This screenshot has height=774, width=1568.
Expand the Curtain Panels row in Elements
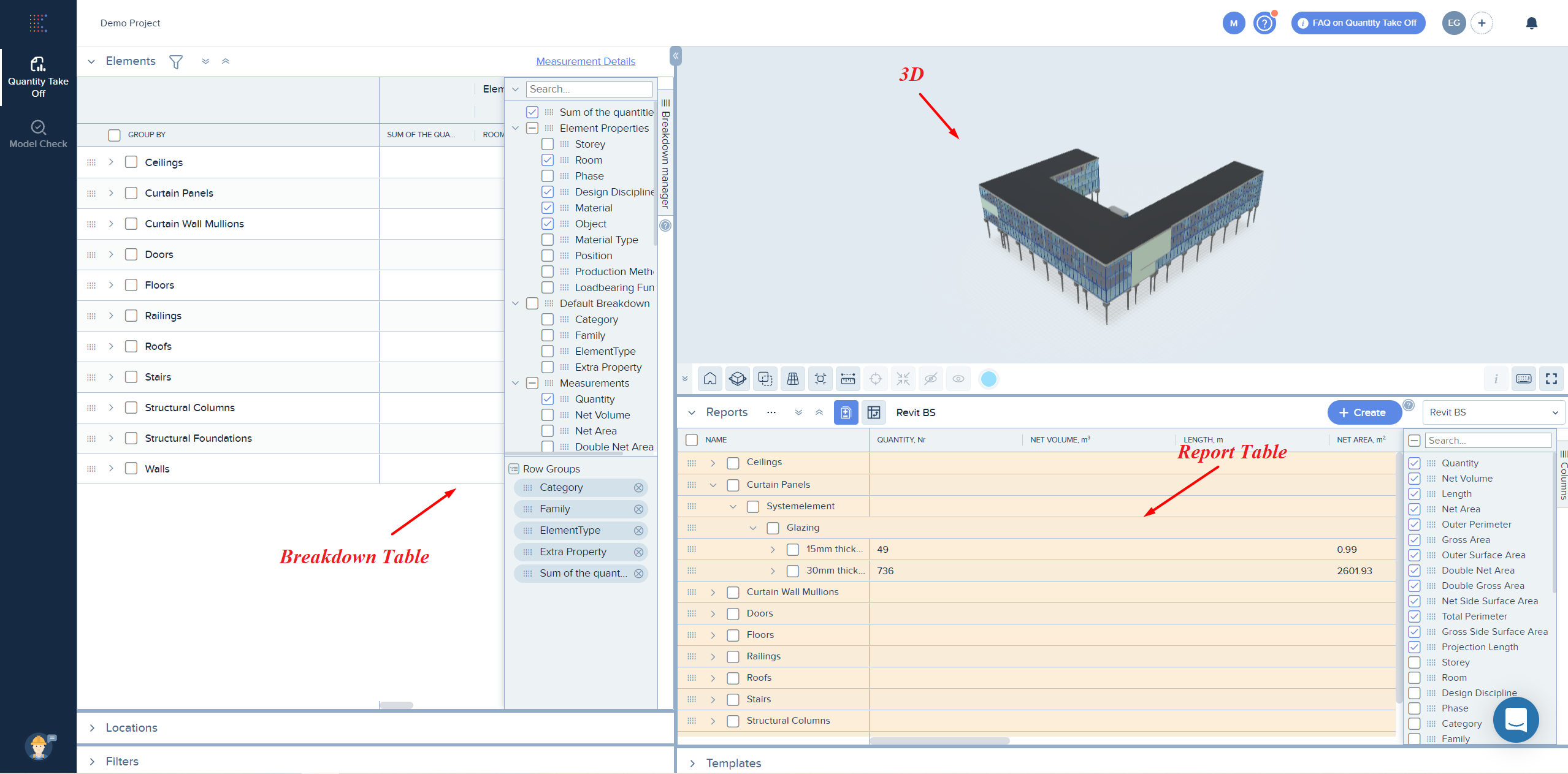pyautogui.click(x=111, y=193)
